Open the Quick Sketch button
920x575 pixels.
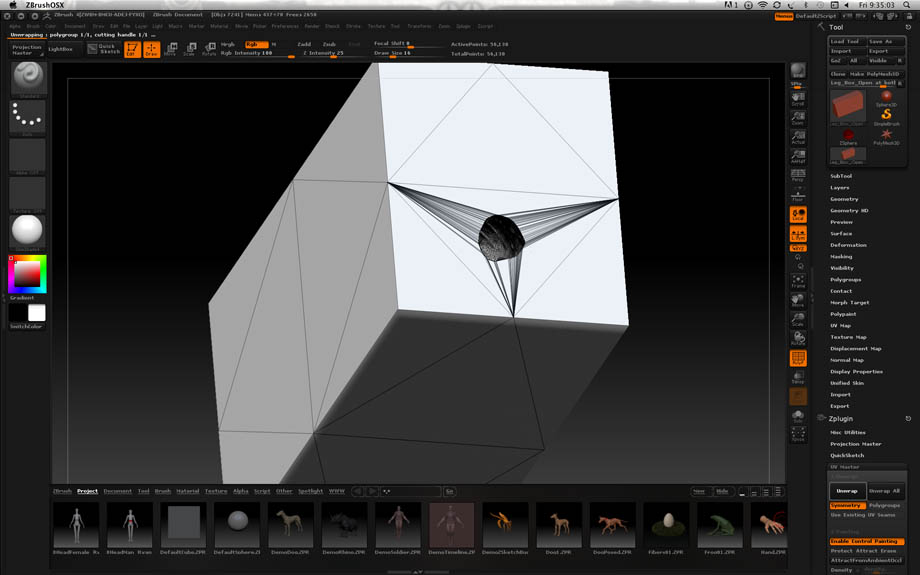tap(104, 49)
